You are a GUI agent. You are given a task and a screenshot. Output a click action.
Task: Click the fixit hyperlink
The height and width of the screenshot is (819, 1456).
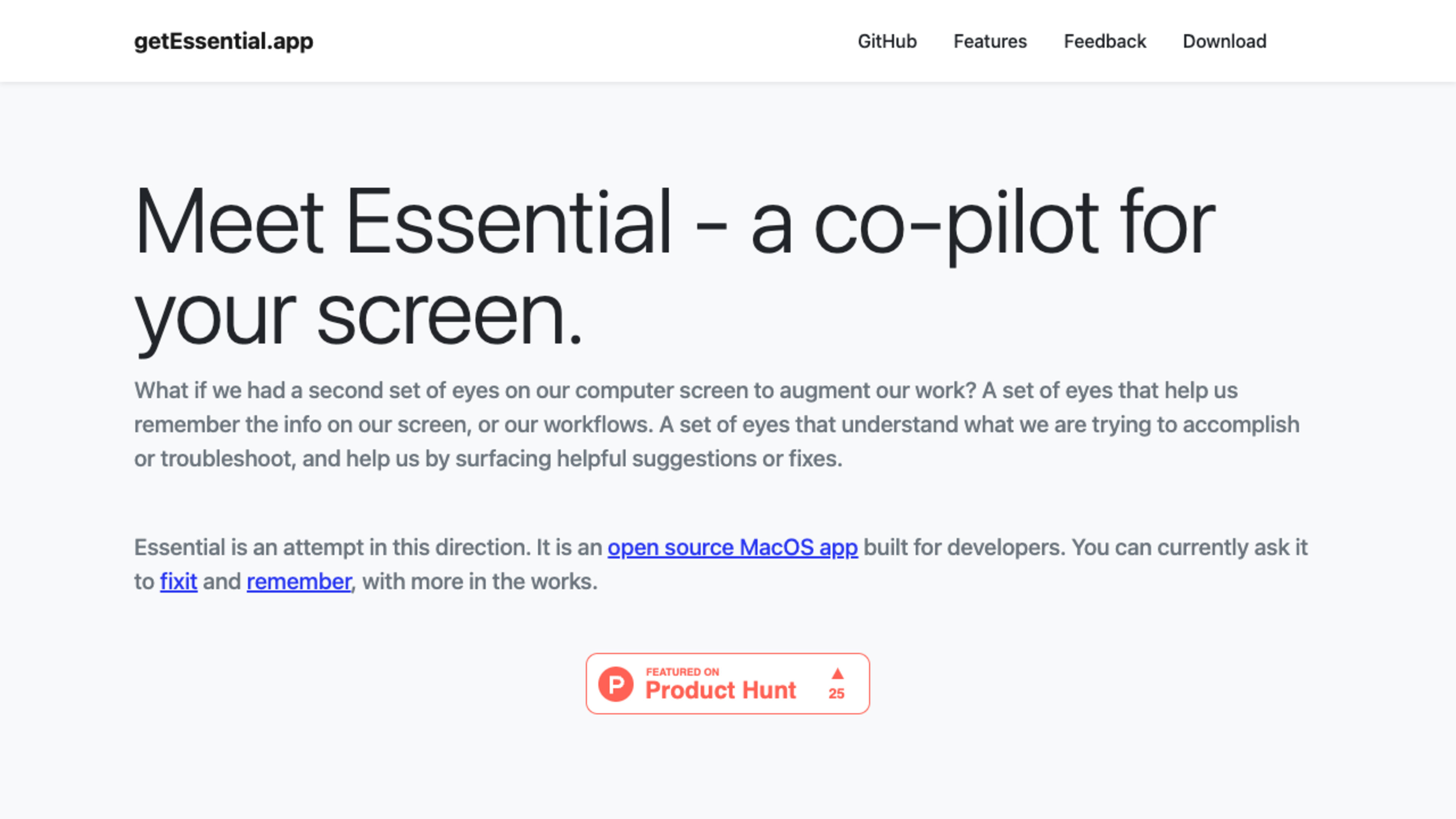coord(178,581)
